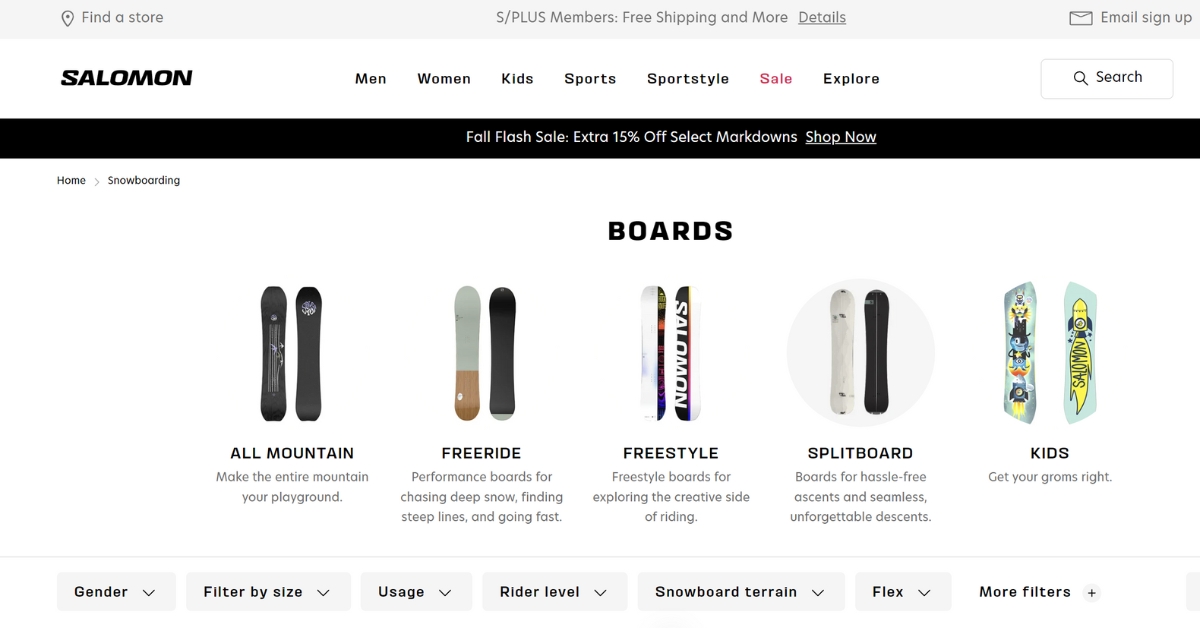Click the search magnifier icon
This screenshot has height=628, width=1200.
[x=1080, y=78]
